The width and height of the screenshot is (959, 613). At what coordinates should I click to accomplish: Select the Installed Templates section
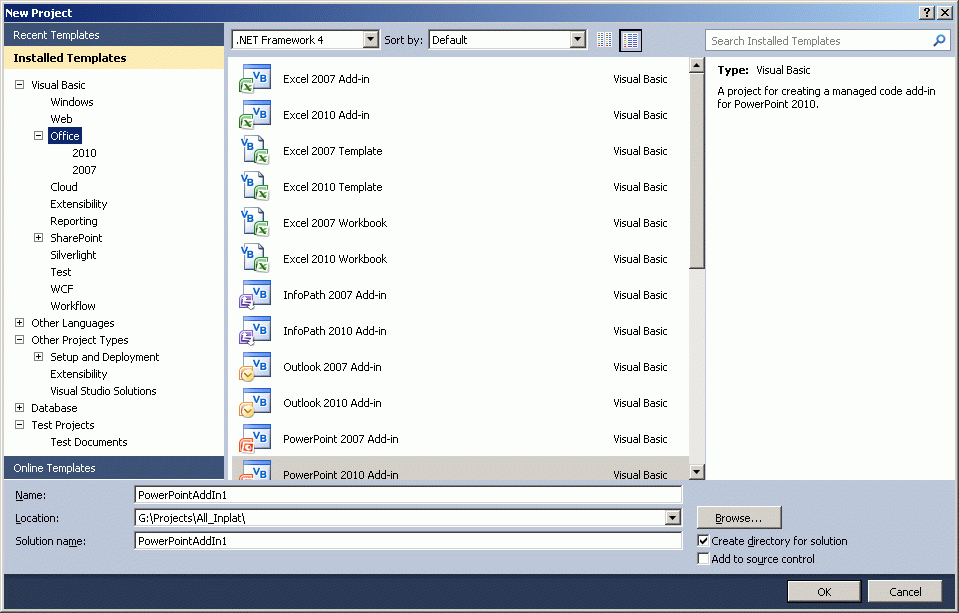click(x=114, y=58)
